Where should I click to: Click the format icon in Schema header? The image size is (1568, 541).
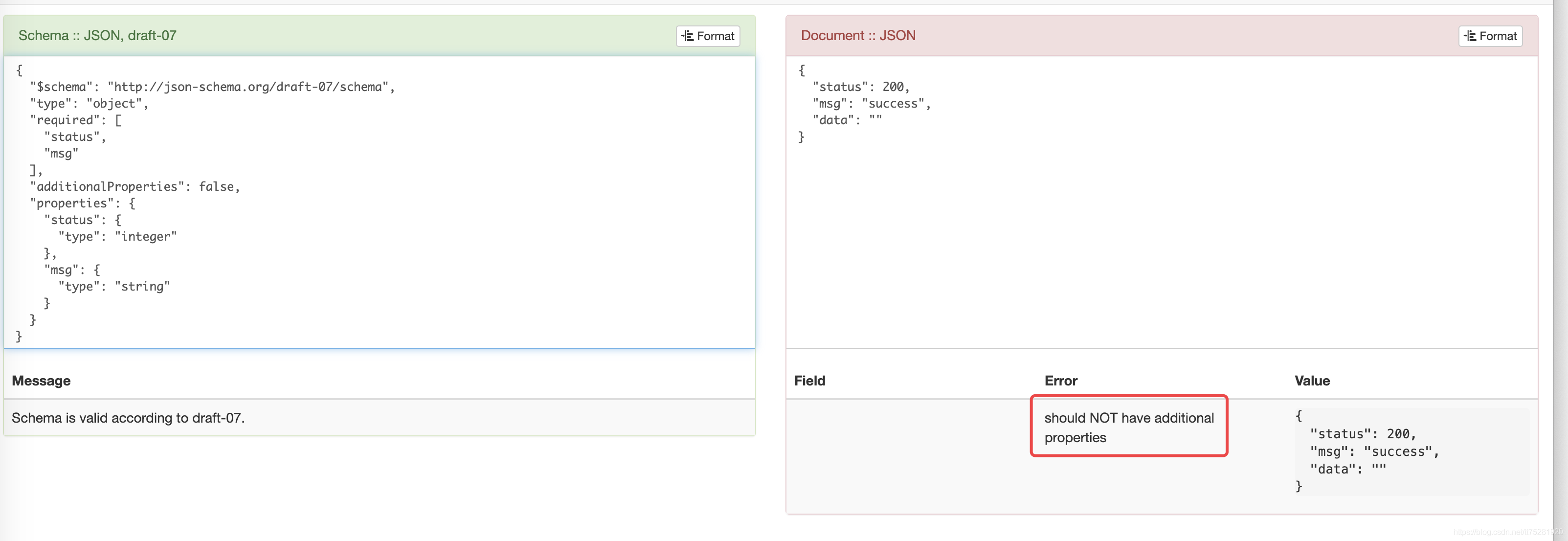point(687,36)
